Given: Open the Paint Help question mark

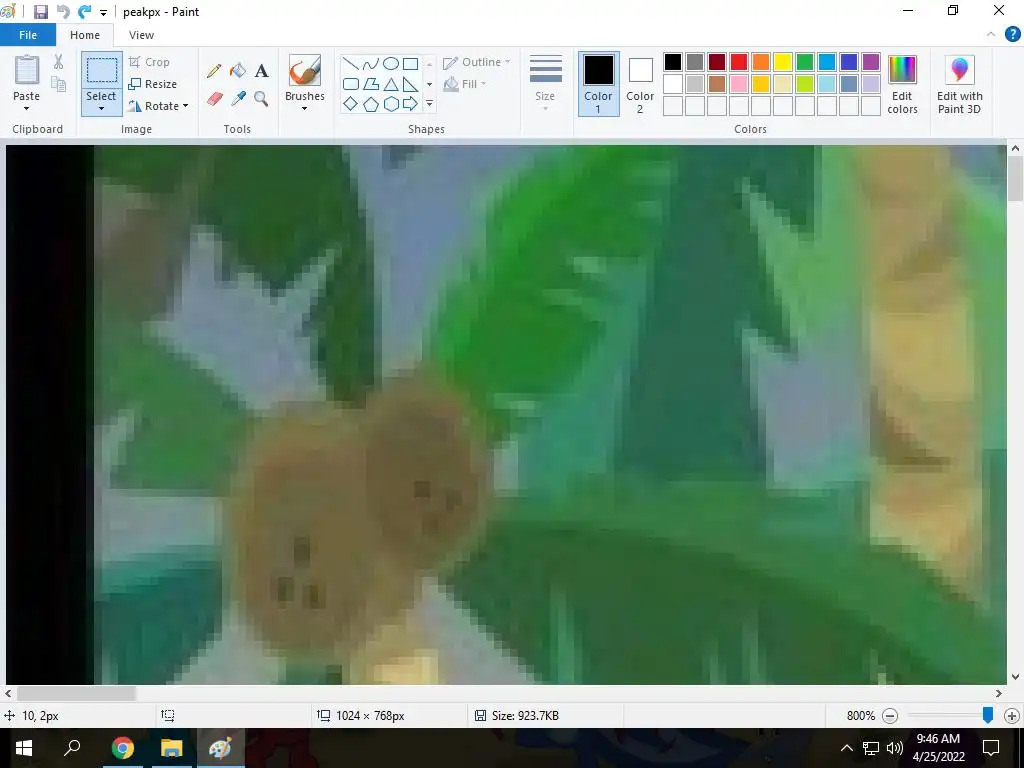Looking at the screenshot, I should click(1012, 35).
